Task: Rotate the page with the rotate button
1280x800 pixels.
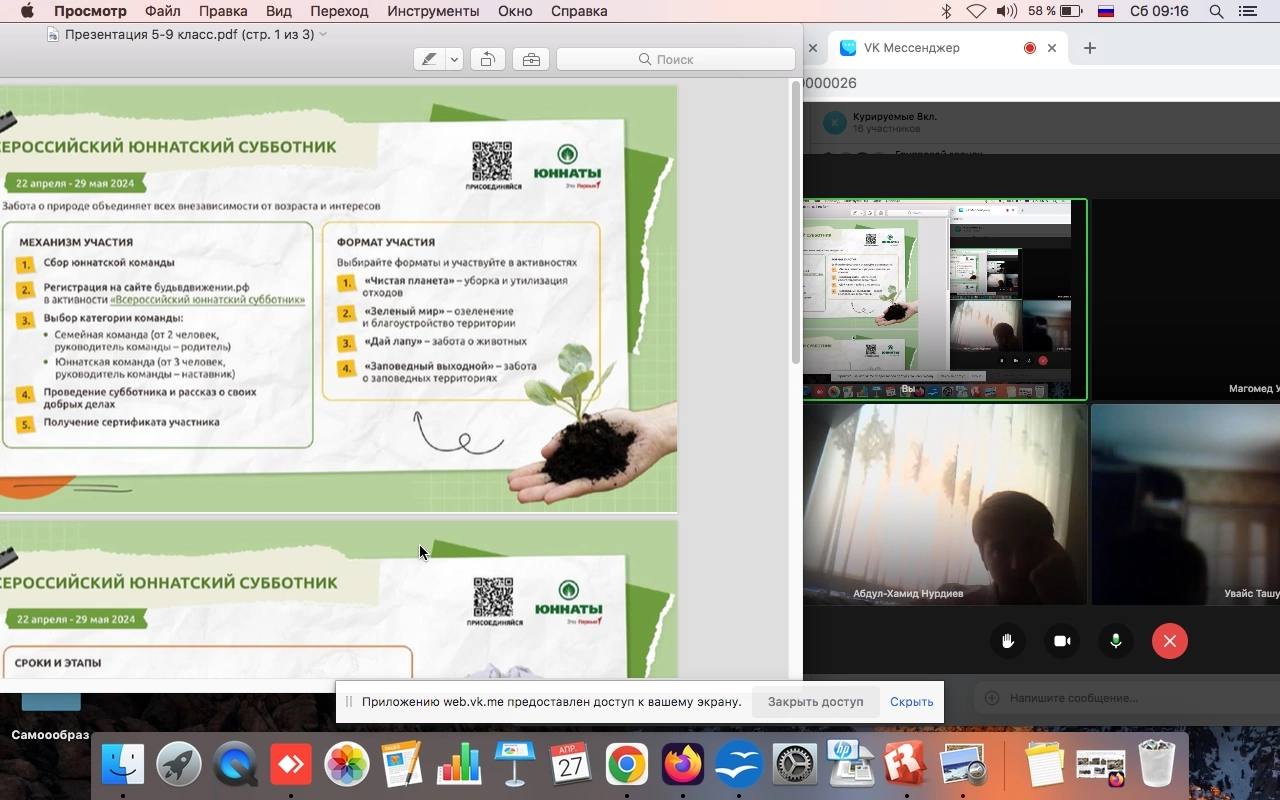Action: [488, 59]
